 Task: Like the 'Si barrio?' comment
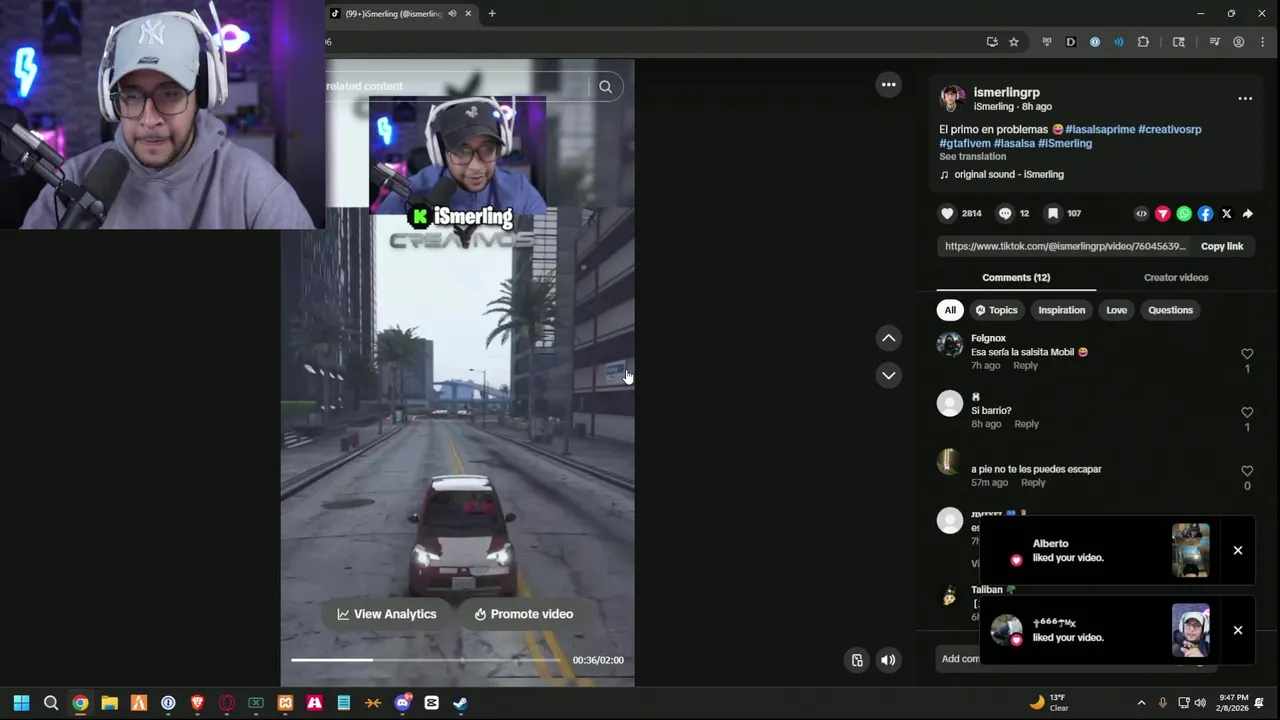(x=1247, y=412)
